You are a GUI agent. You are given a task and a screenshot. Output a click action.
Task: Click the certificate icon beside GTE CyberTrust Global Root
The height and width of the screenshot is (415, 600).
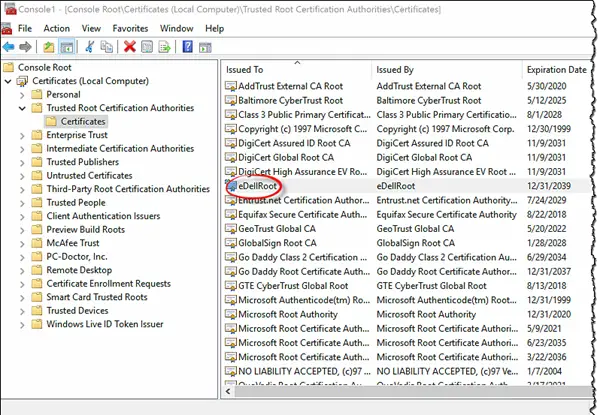click(x=231, y=286)
